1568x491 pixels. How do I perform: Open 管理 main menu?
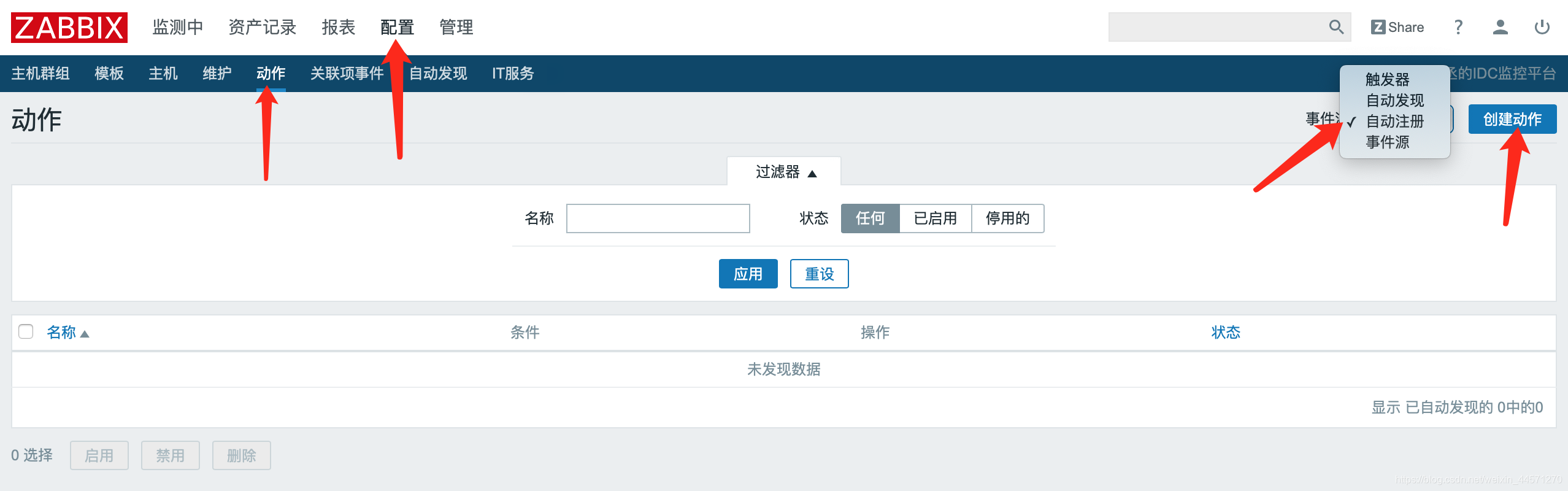pos(456,27)
